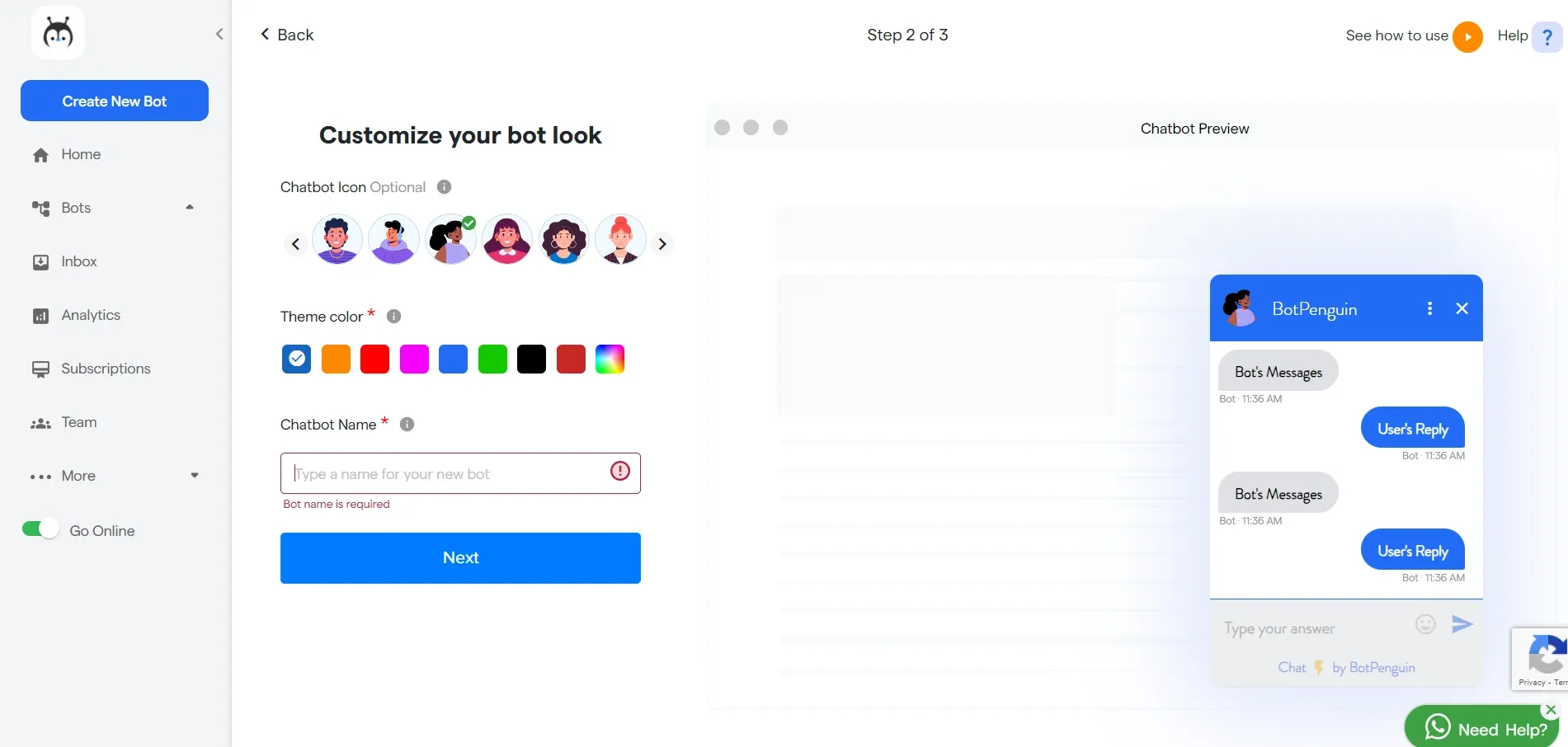Screen dimensions: 1568x747
Task: Click the emoji icon in the chat input
Action: click(1424, 624)
